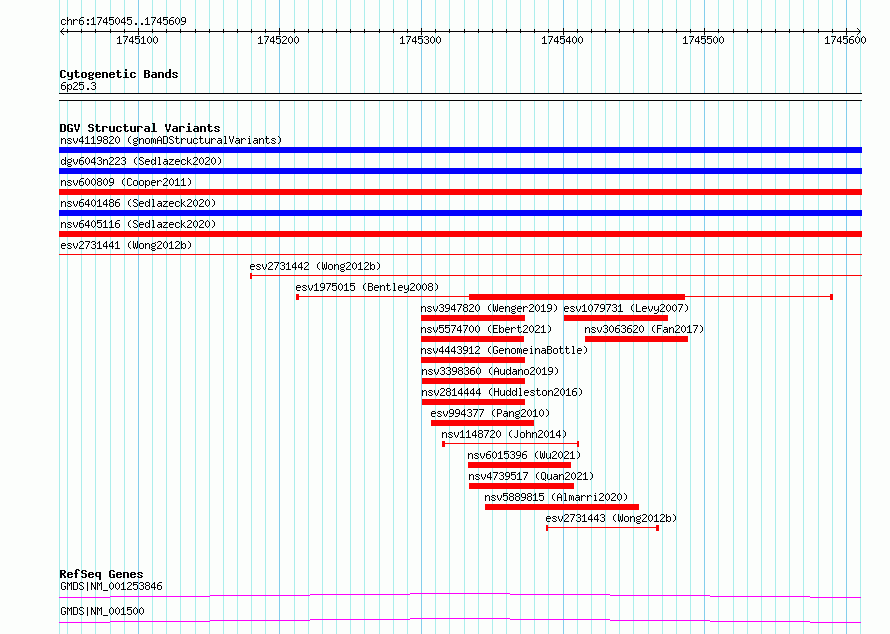Click the RefSeq Genes track heading
The width and height of the screenshot is (890, 634).
tap(101, 574)
